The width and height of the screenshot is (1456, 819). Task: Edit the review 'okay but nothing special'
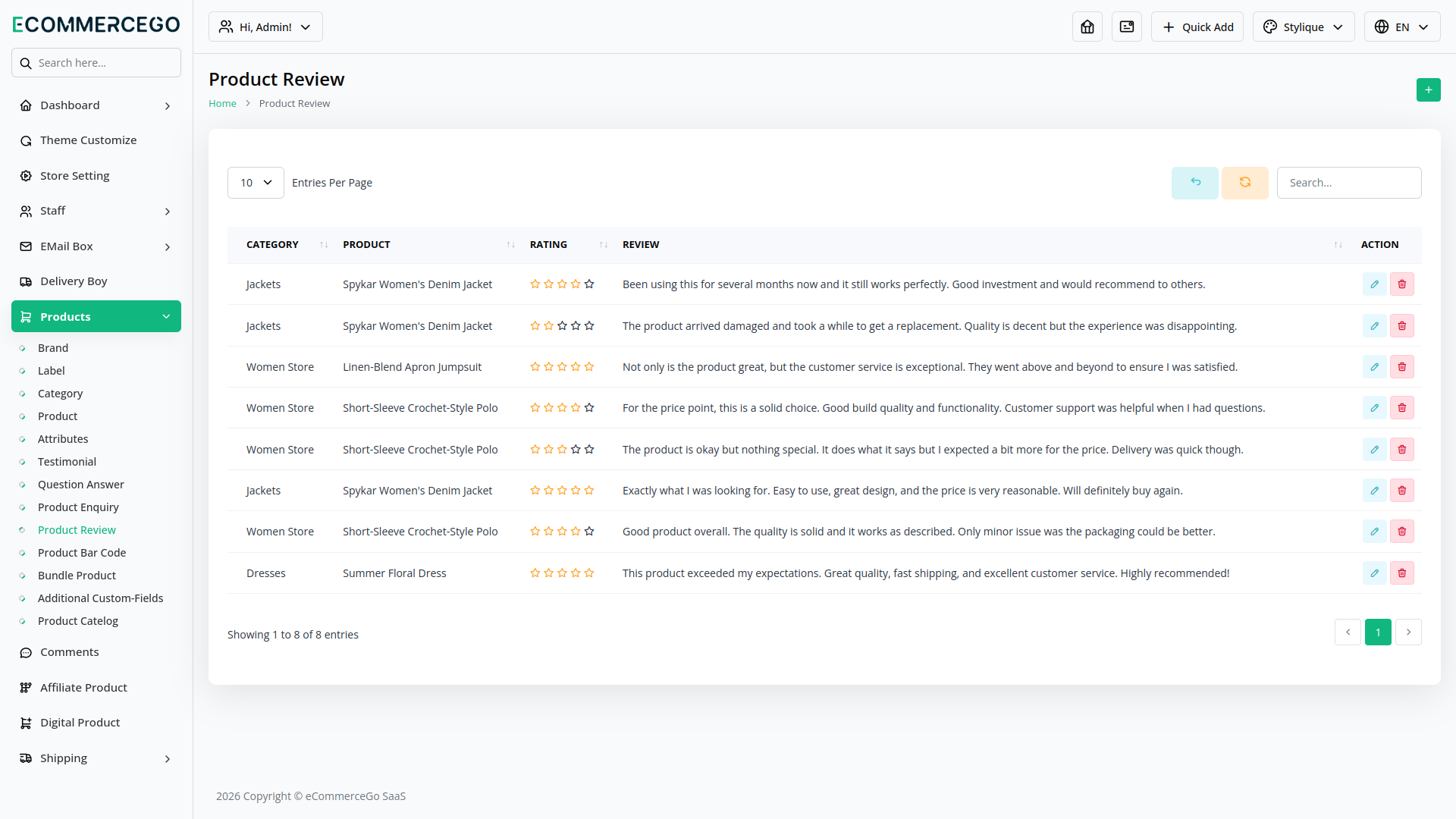point(1375,450)
